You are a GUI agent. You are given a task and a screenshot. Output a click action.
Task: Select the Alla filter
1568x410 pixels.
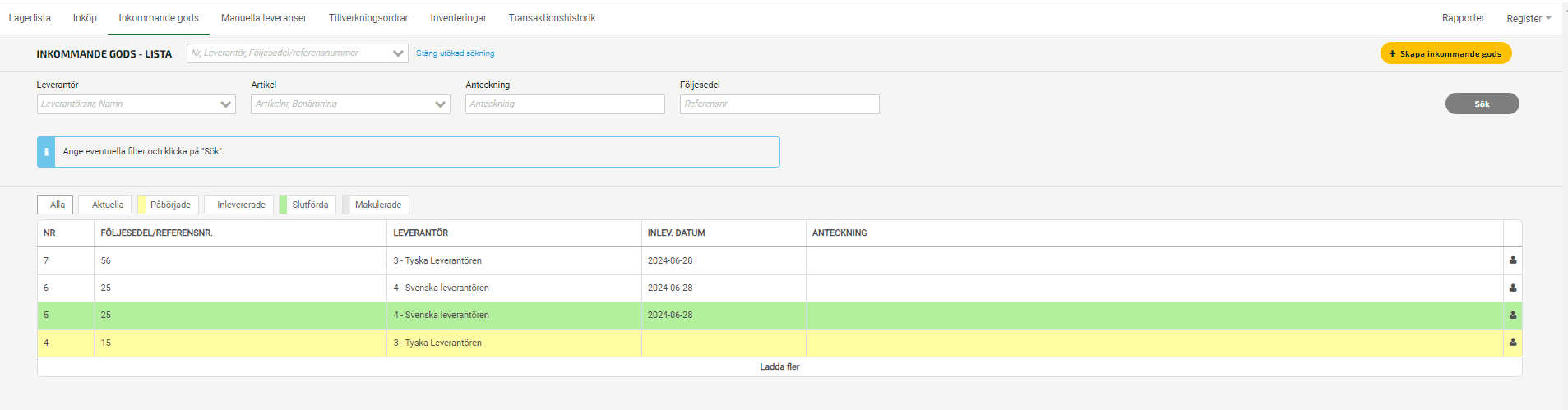pyautogui.click(x=55, y=205)
